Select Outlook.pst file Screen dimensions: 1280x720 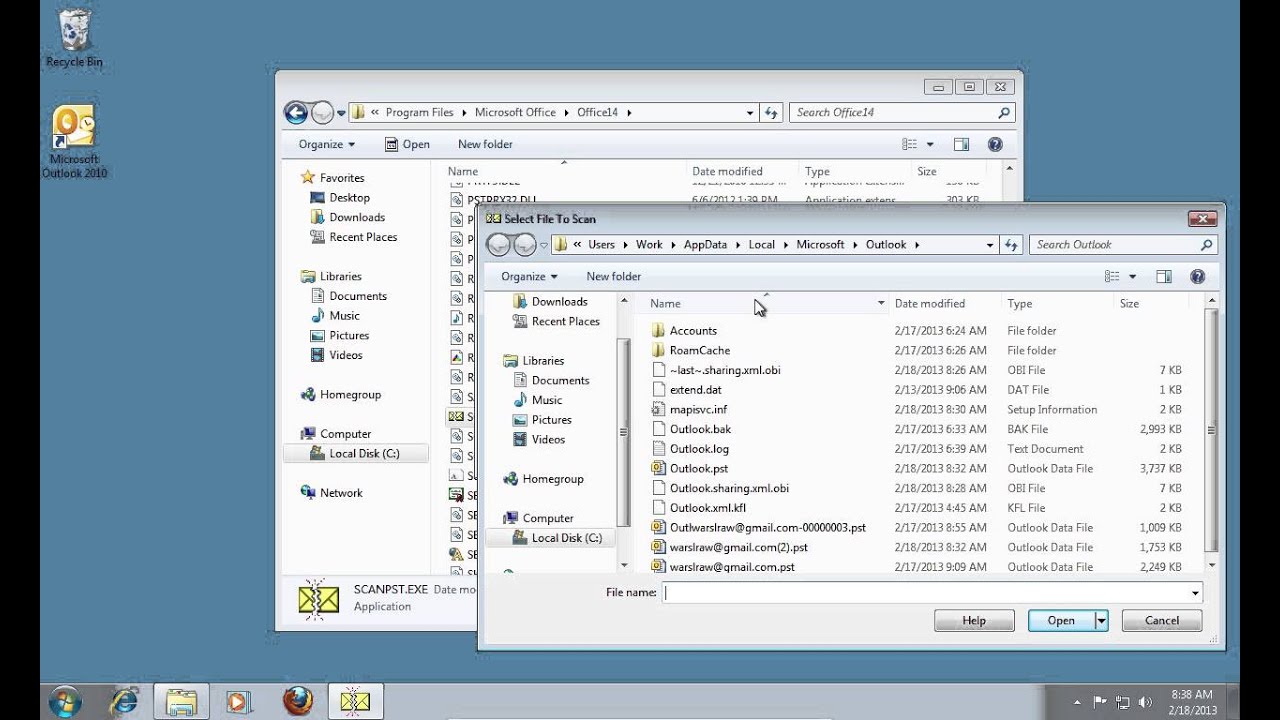699,468
